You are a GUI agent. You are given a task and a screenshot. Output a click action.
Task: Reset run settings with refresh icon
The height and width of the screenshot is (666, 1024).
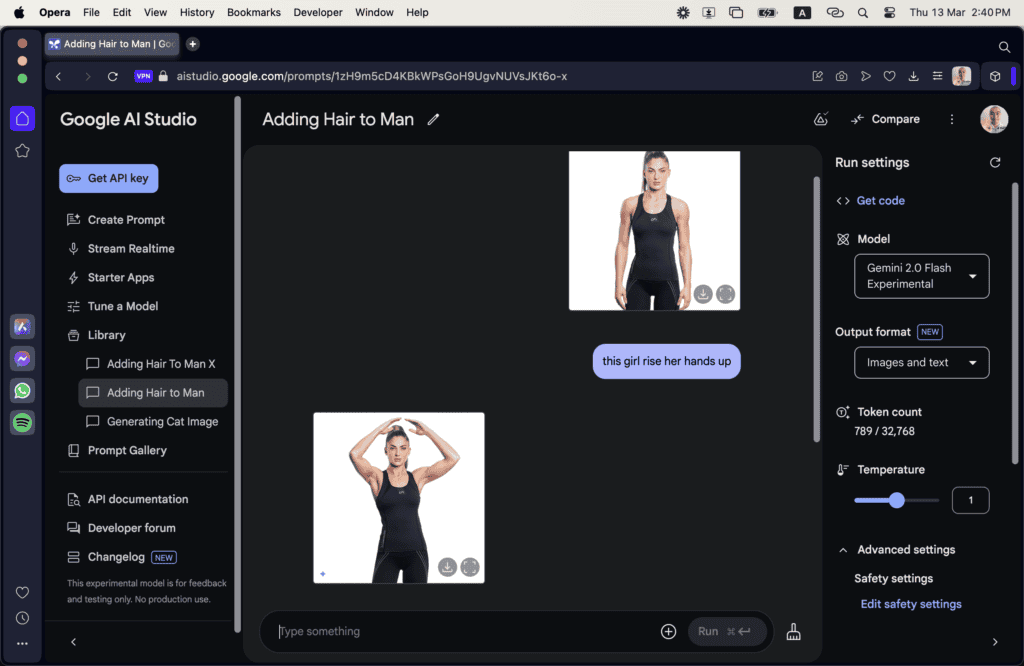click(994, 162)
